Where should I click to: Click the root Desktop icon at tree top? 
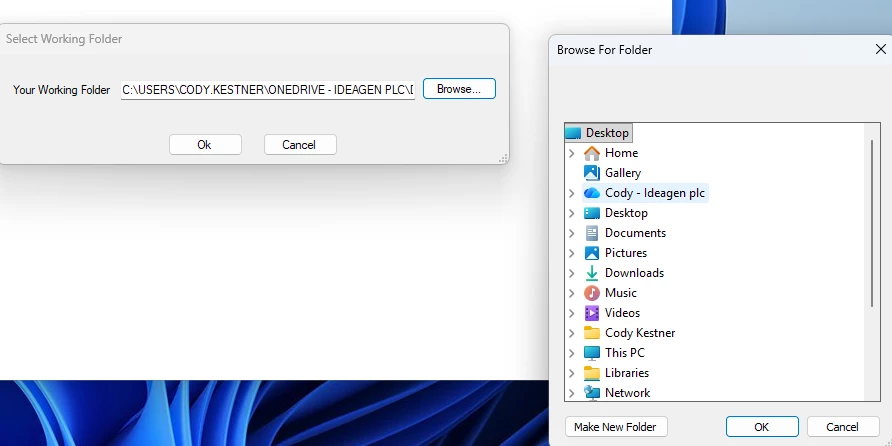pyautogui.click(x=573, y=133)
